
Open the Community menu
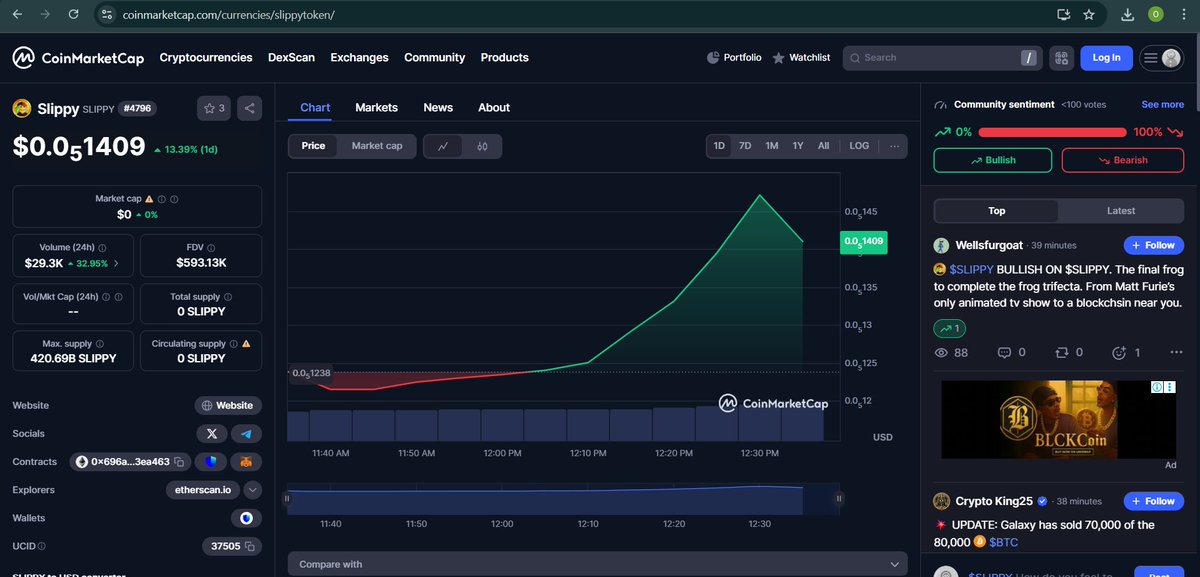[x=434, y=58]
